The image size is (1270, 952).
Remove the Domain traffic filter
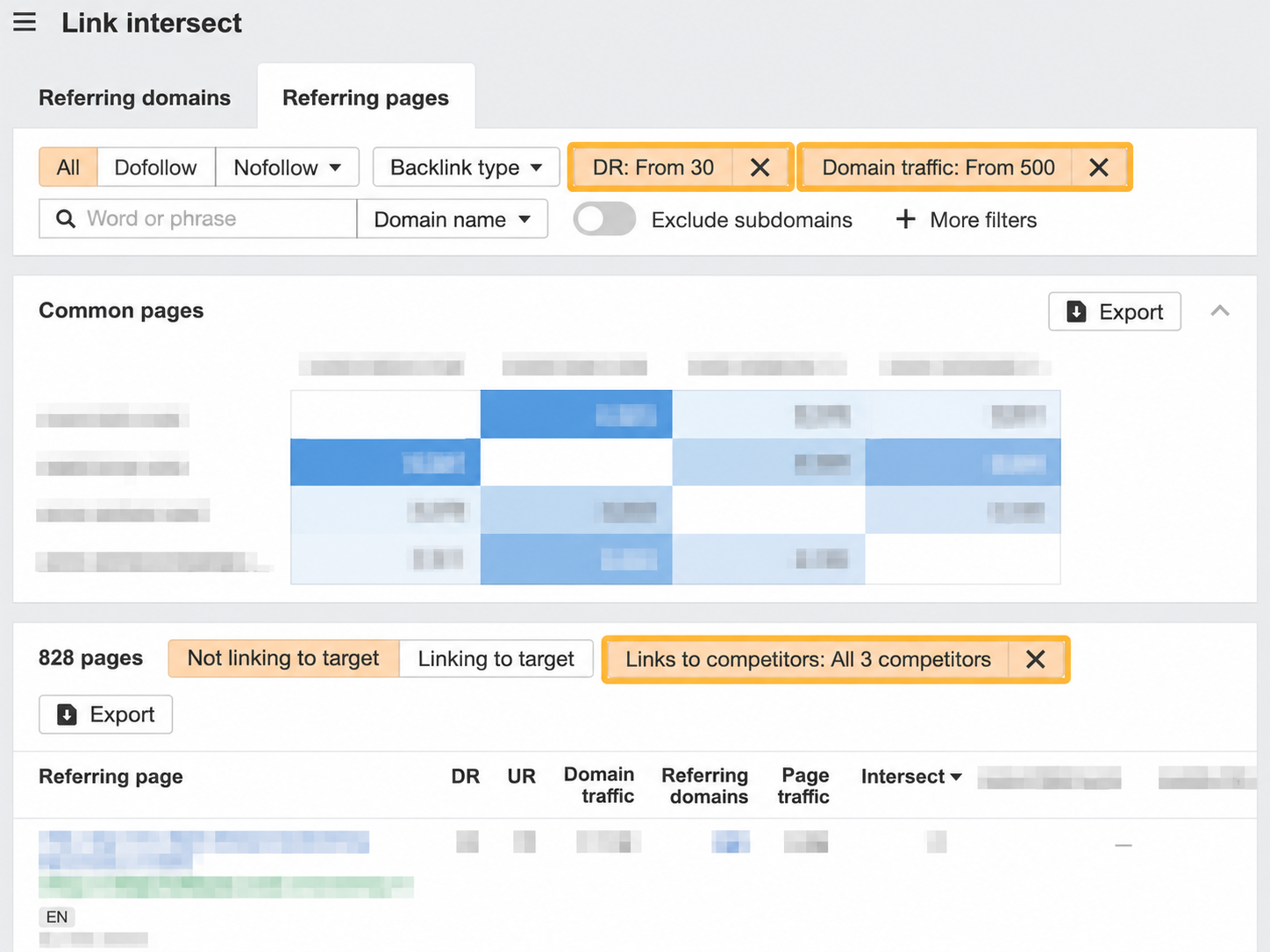(x=1099, y=167)
